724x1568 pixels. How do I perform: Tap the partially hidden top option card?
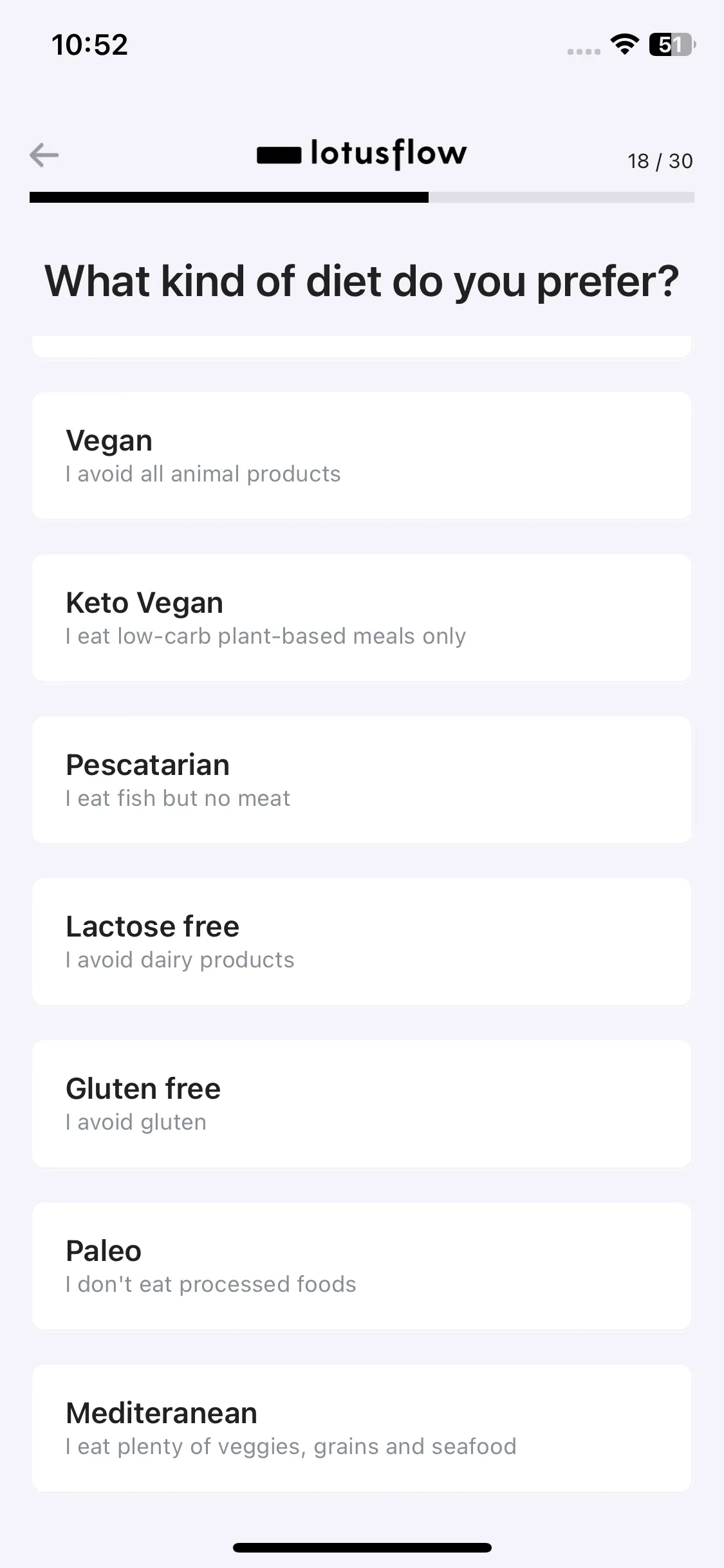pos(362,346)
